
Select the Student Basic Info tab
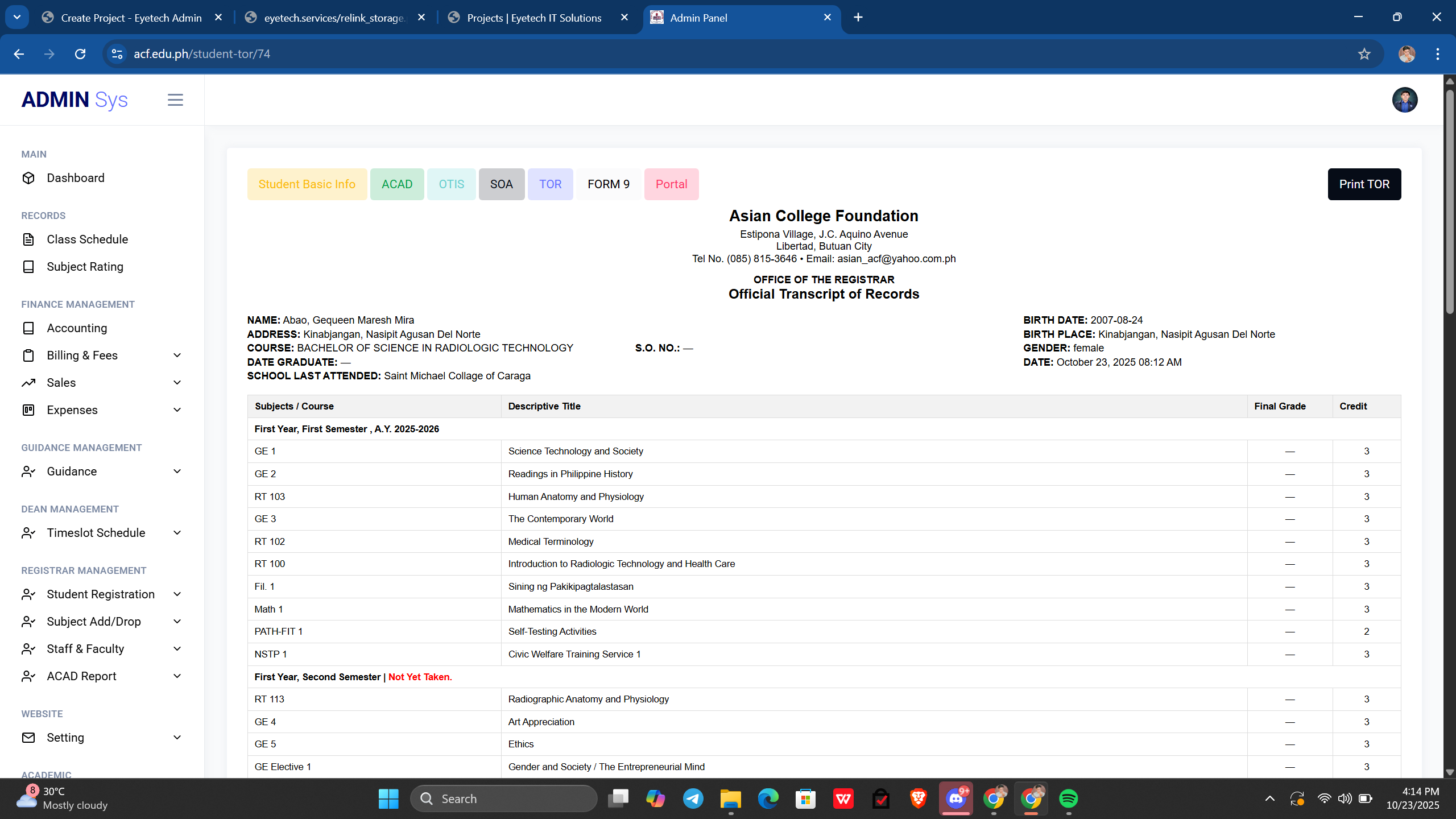tap(307, 184)
